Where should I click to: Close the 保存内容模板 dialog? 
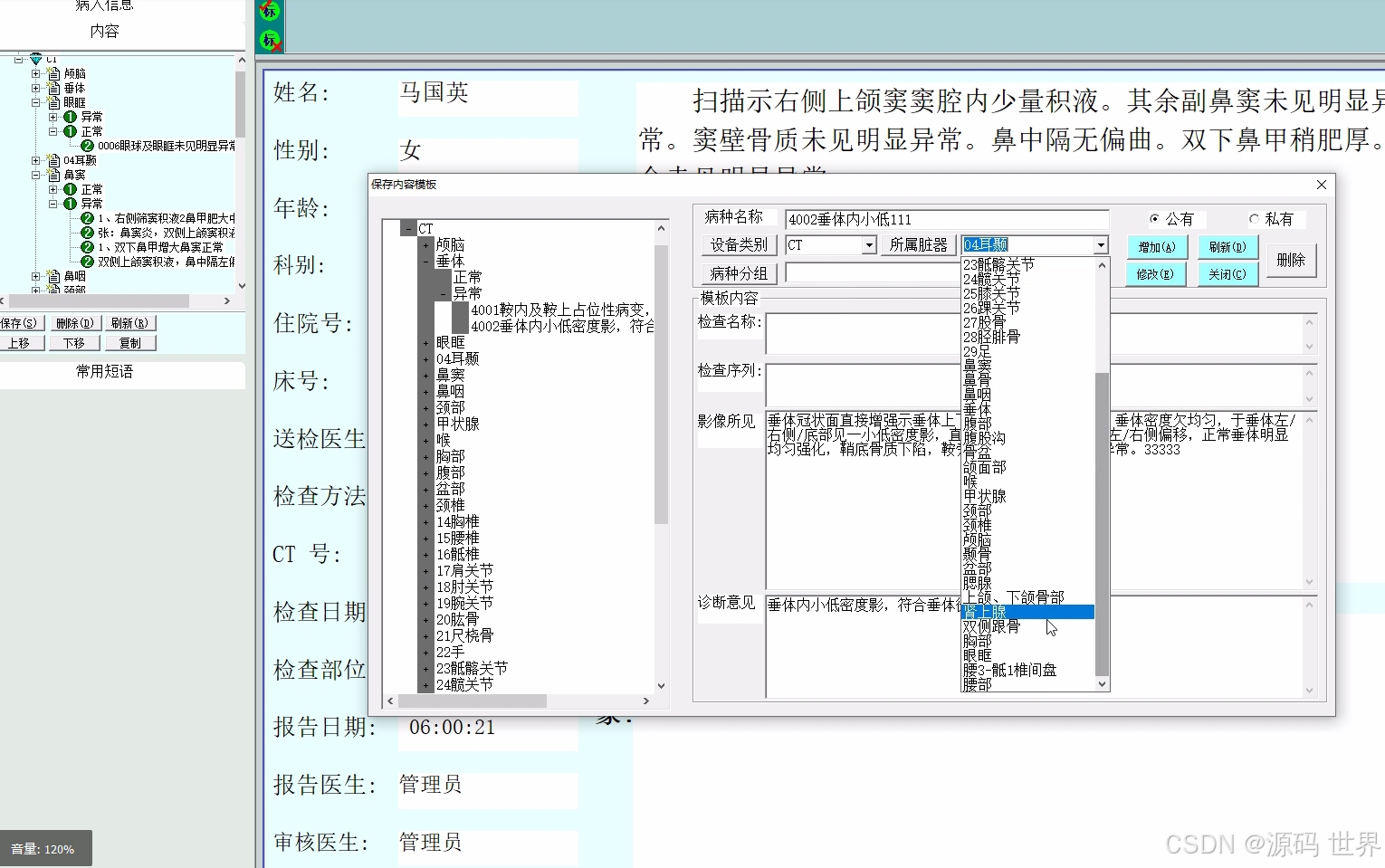coord(1321,185)
